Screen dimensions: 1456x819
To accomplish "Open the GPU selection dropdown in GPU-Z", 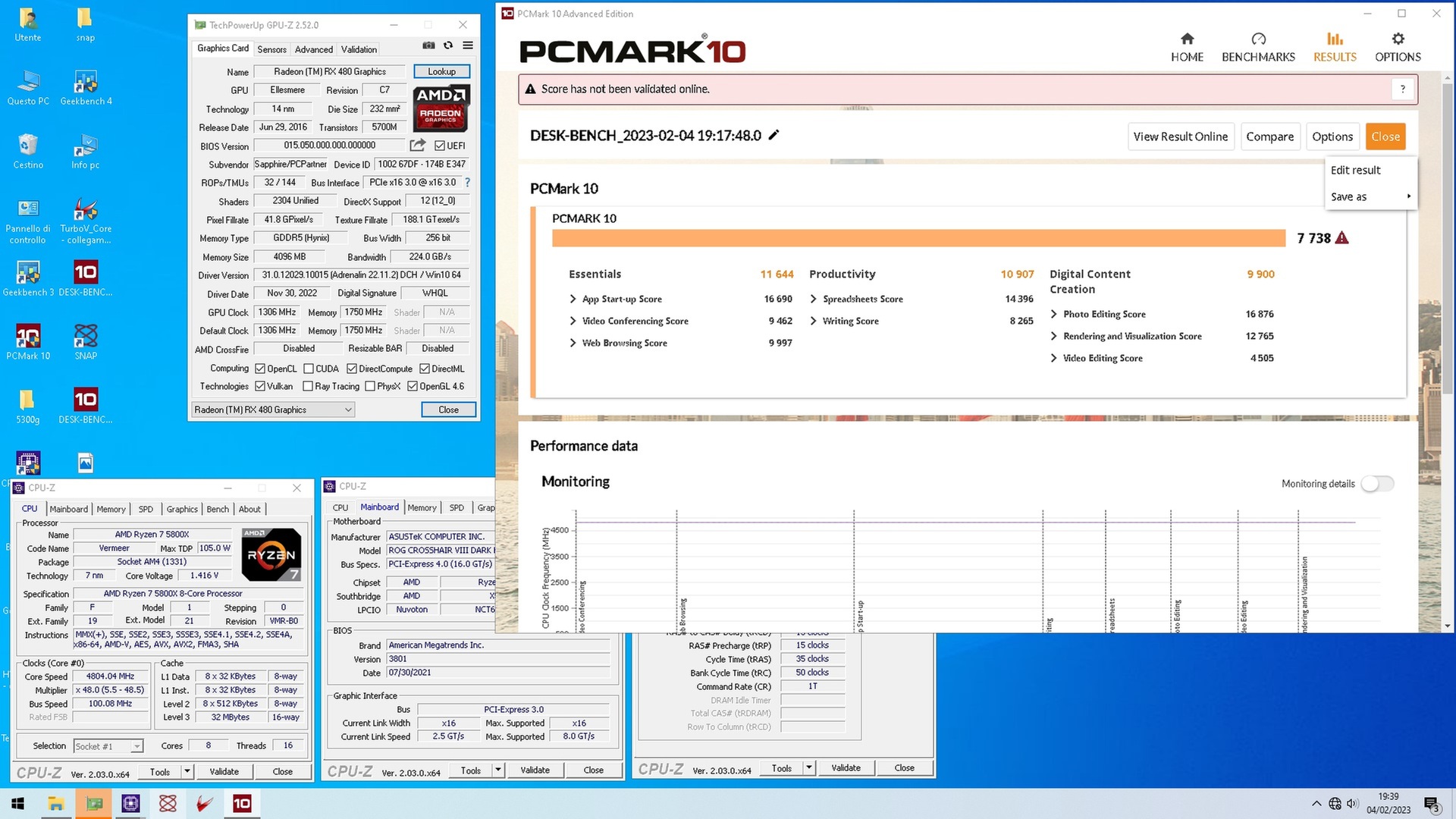I will pyautogui.click(x=273, y=409).
